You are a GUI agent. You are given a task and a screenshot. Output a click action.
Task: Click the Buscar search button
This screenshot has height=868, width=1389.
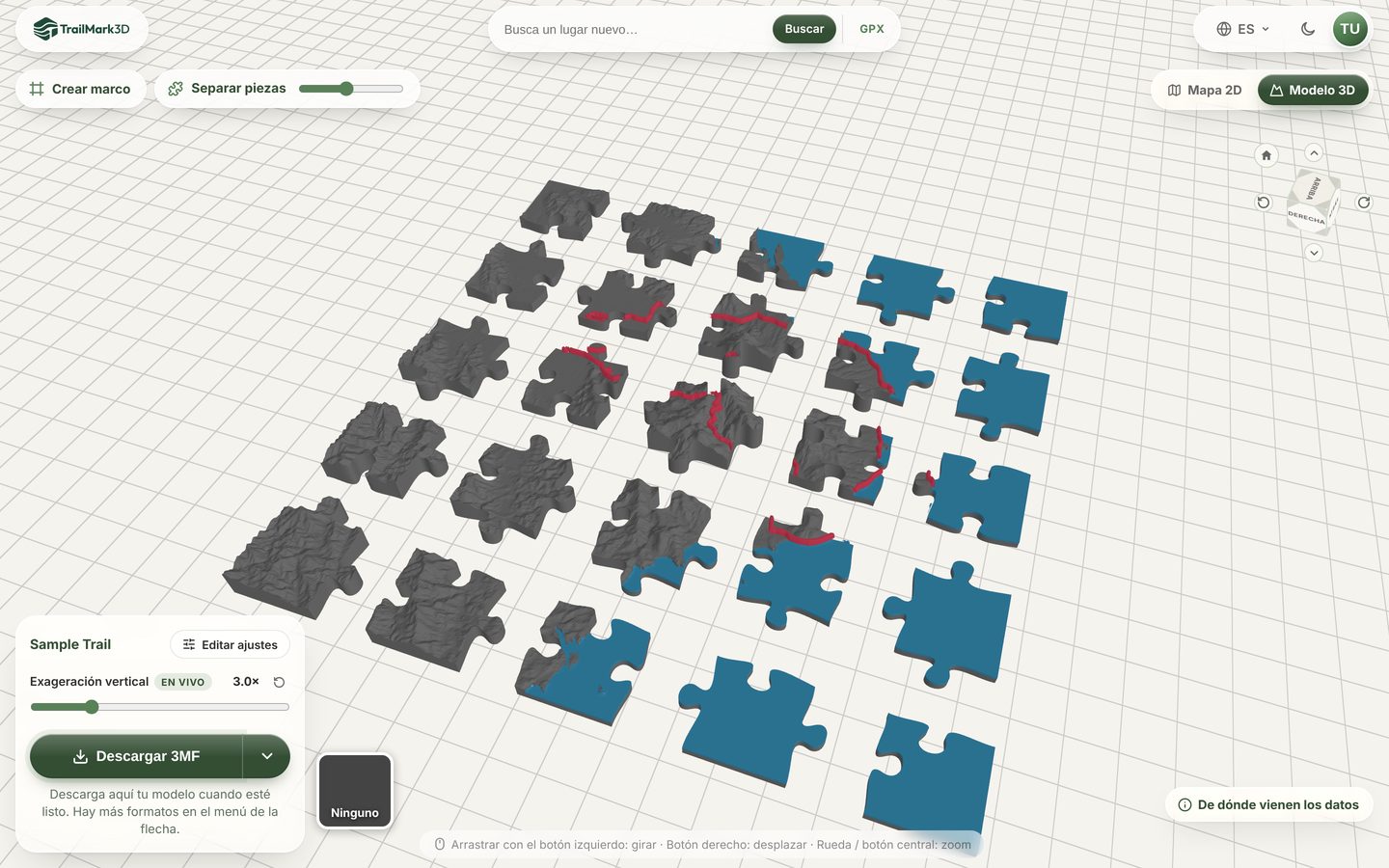click(804, 29)
